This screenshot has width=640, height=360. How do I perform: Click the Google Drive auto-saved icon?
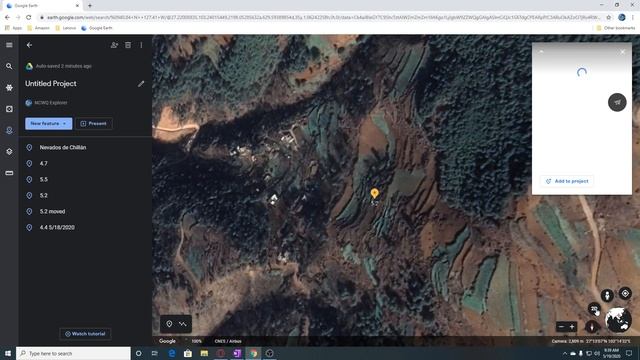click(29, 66)
